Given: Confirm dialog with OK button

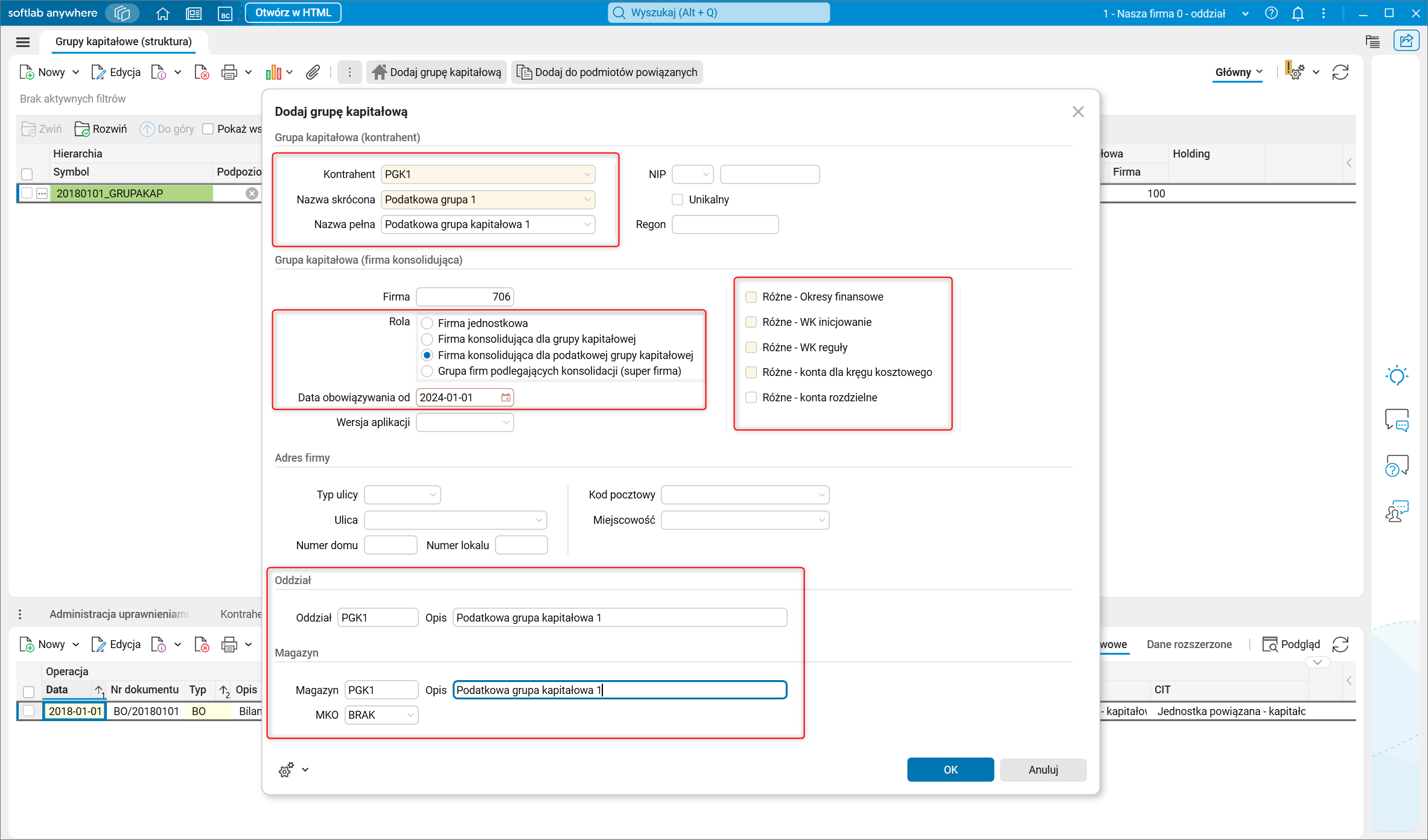Looking at the screenshot, I should (950, 769).
